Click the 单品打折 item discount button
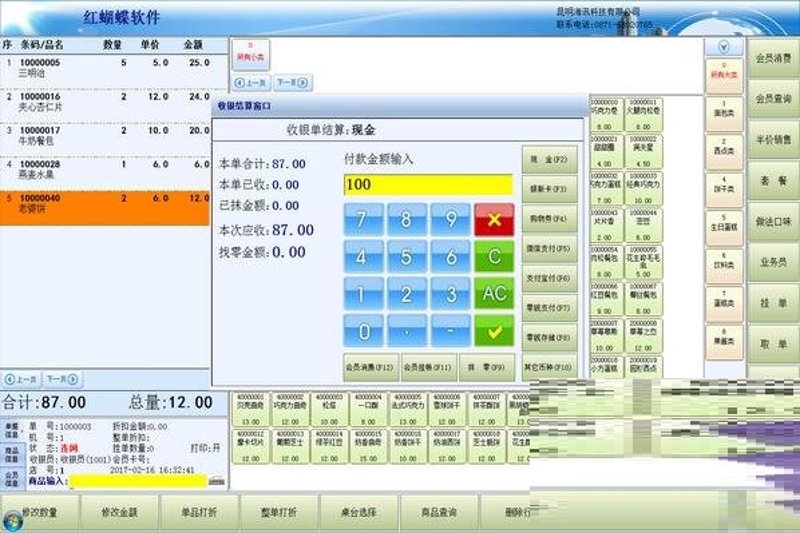Screen dimensions: 800x533 pos(199,512)
